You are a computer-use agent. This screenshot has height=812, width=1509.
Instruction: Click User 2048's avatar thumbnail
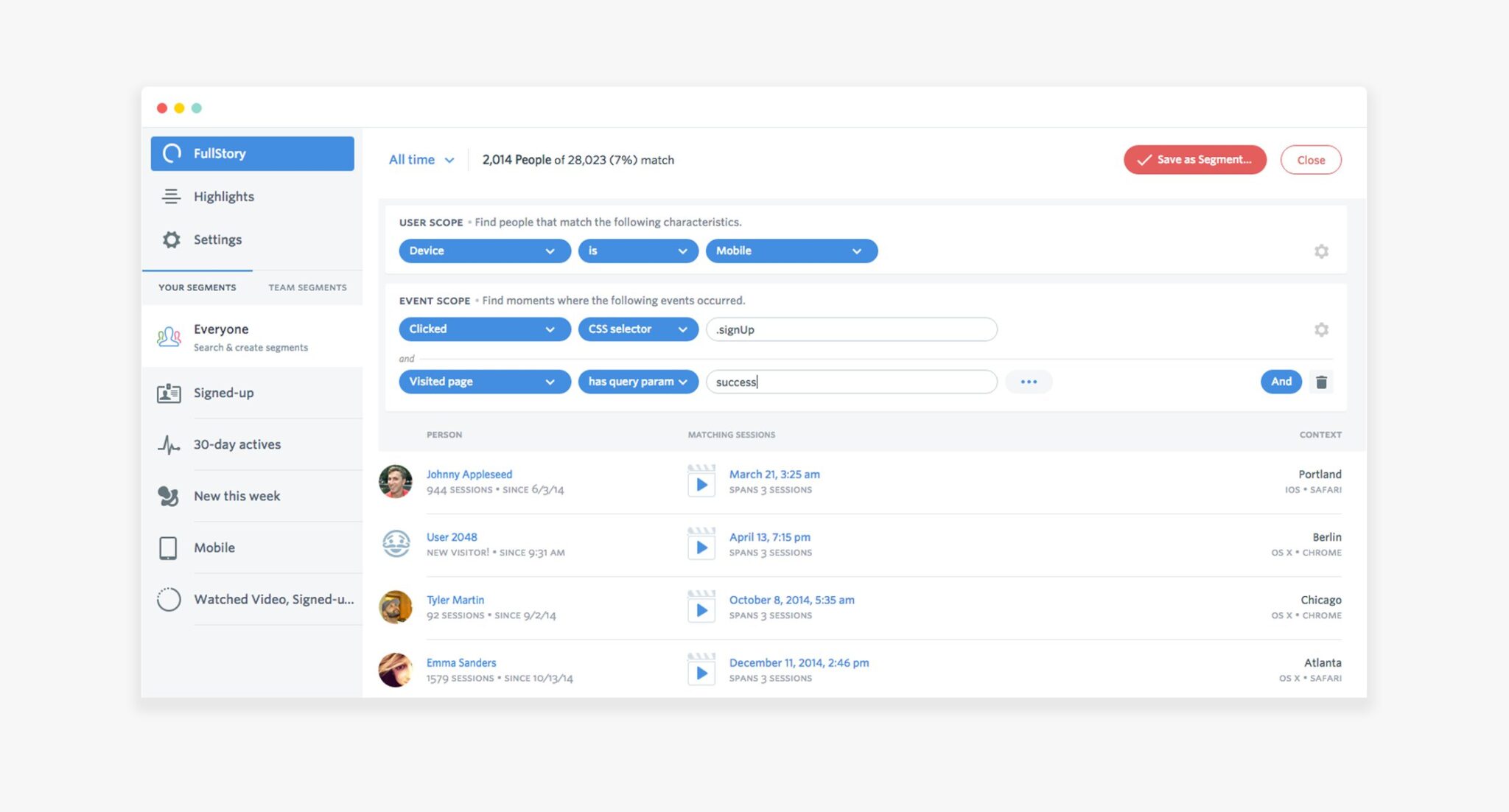click(396, 544)
